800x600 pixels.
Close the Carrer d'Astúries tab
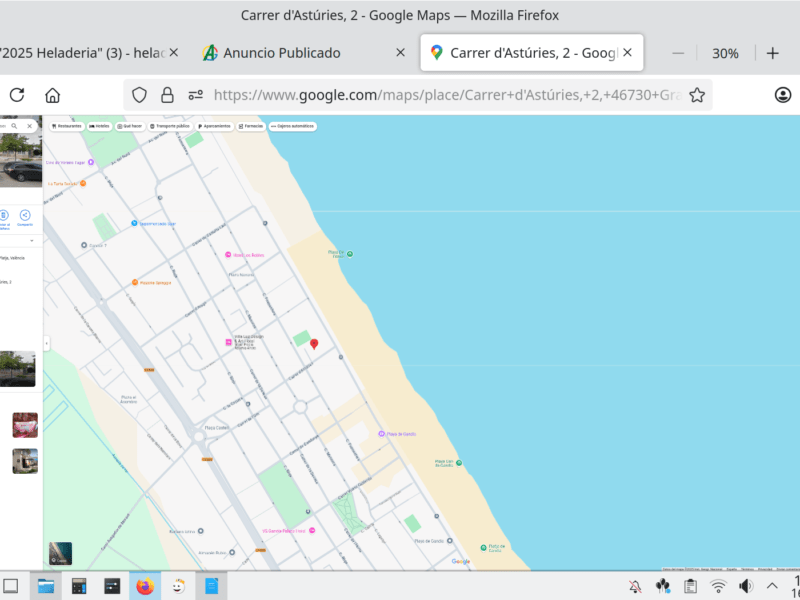coord(628,53)
